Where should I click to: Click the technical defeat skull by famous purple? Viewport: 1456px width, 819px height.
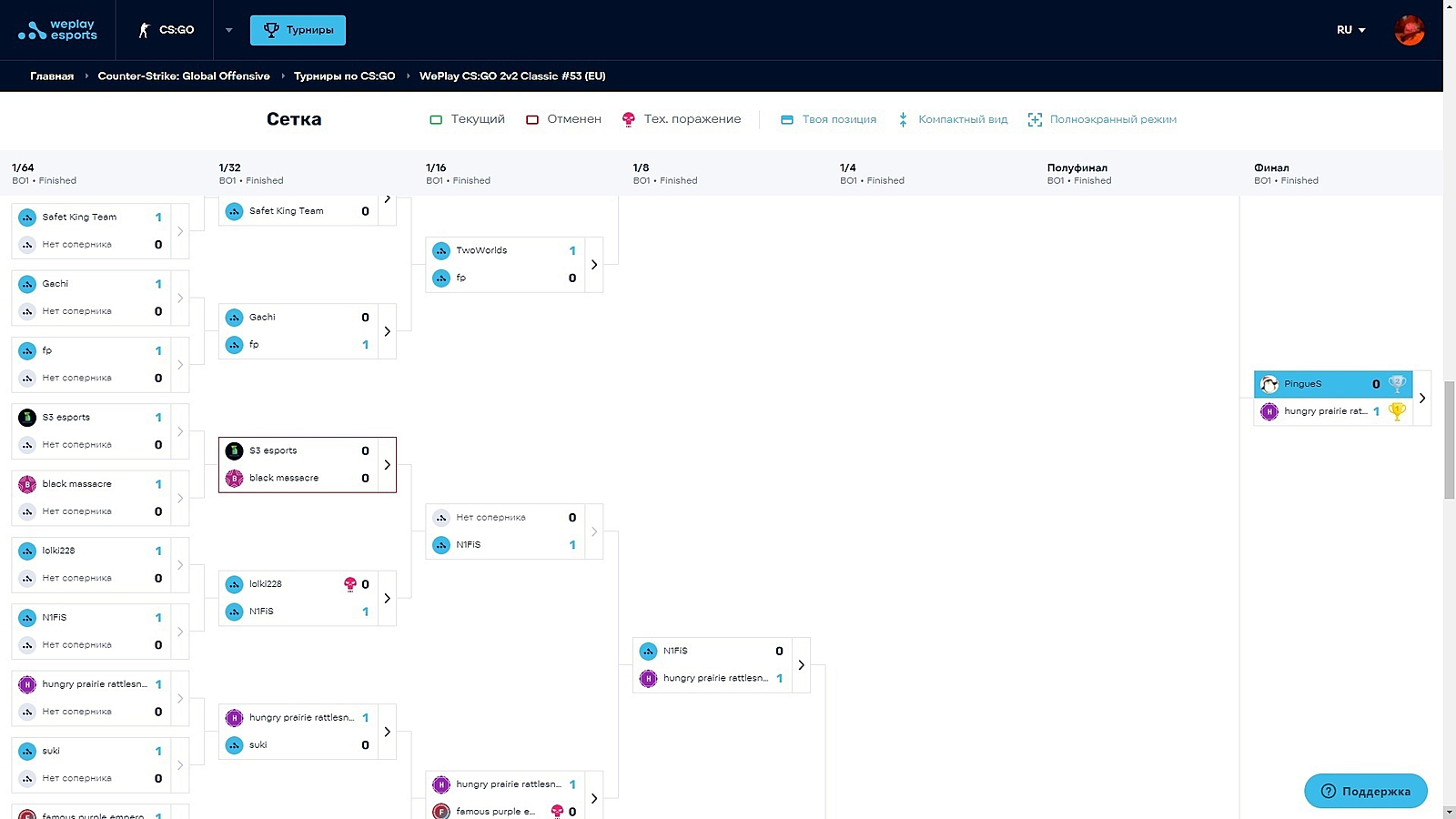point(558,812)
